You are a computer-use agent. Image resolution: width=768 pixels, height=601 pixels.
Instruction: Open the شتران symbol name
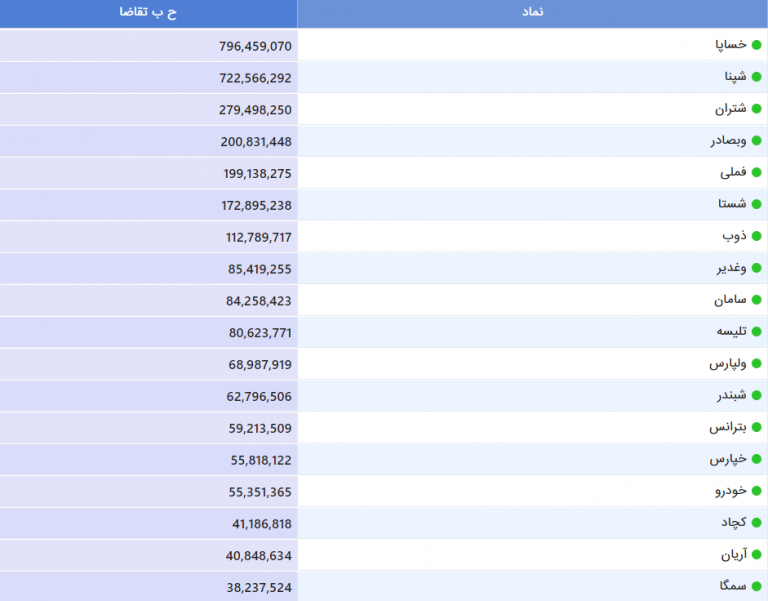pyautogui.click(x=731, y=109)
